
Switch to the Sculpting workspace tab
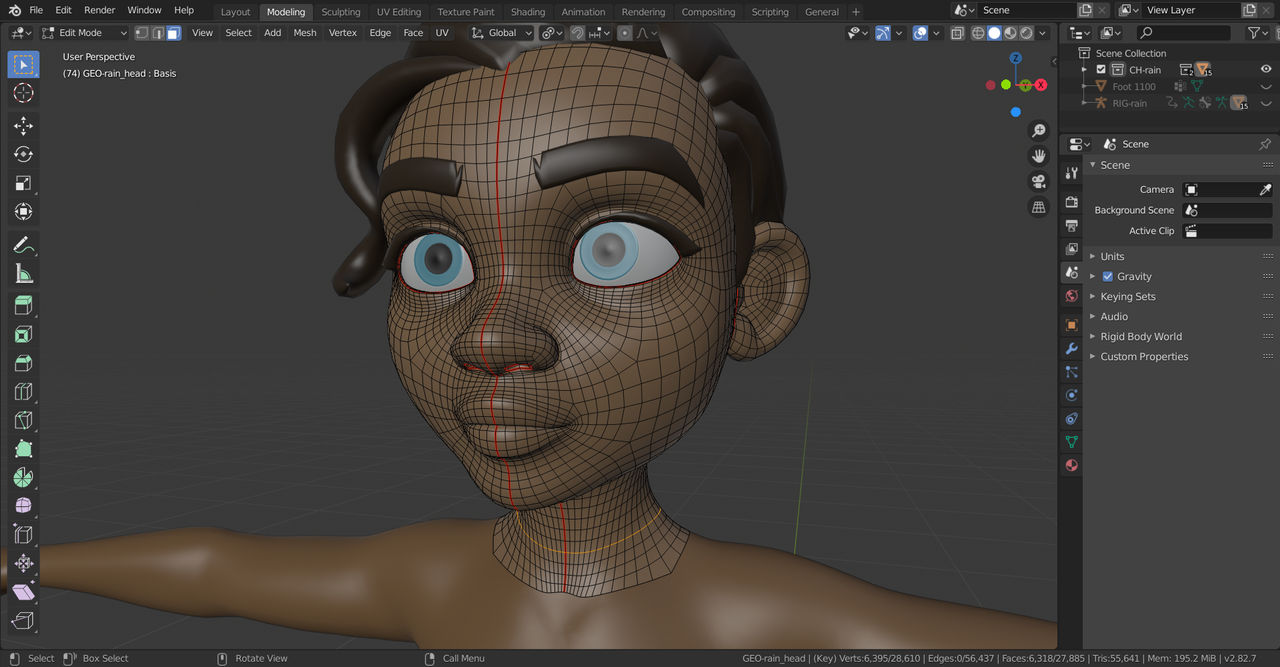340,12
